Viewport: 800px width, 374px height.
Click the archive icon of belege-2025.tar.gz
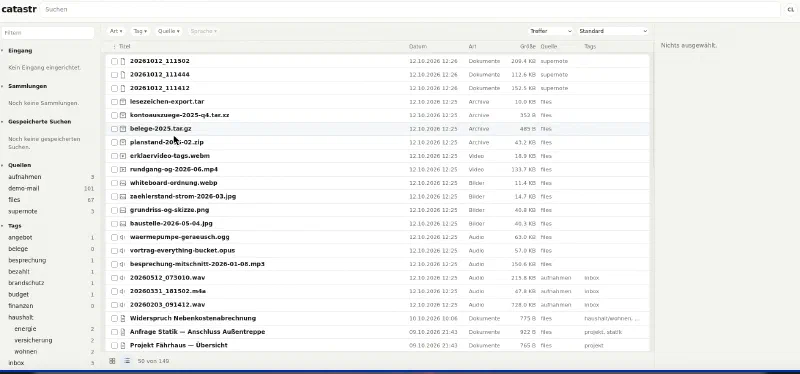click(122, 129)
